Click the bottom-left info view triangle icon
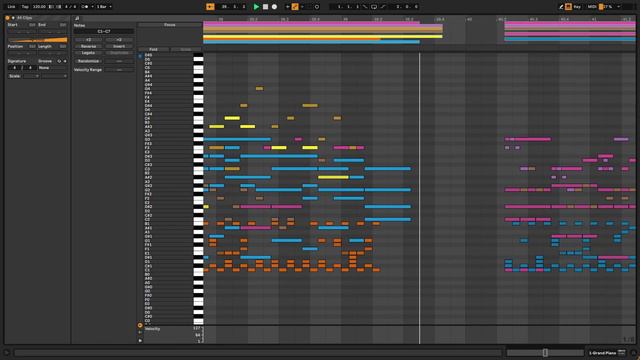Viewport: 640px width, 360px height. 7,353
